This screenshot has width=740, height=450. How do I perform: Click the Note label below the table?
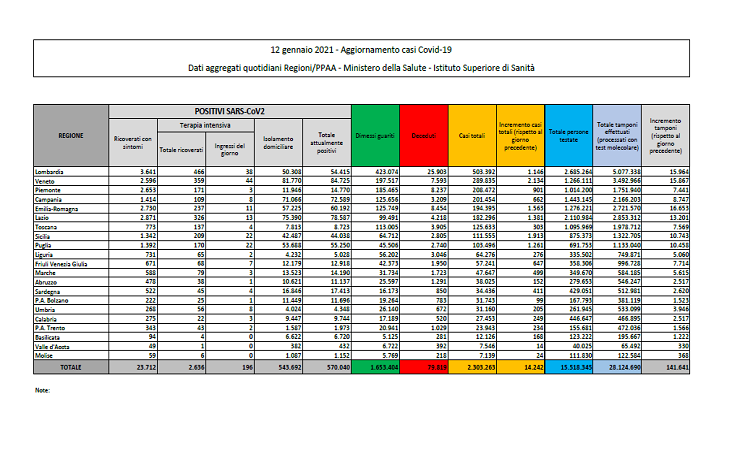pos(42,389)
